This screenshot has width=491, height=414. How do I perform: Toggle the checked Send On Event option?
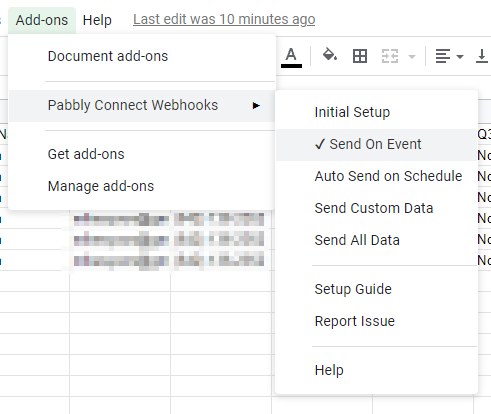(x=377, y=144)
